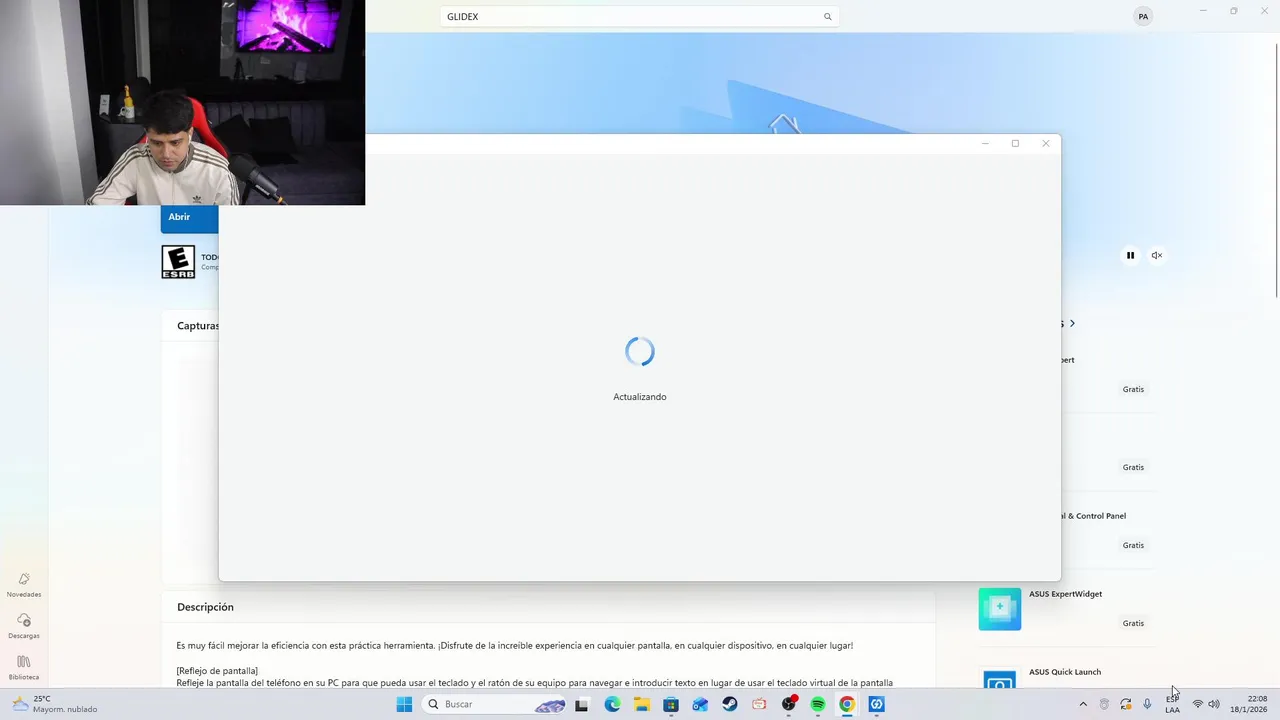The width and height of the screenshot is (1280, 720).
Task: Expand related apps section chevron
Action: pos(1072,323)
